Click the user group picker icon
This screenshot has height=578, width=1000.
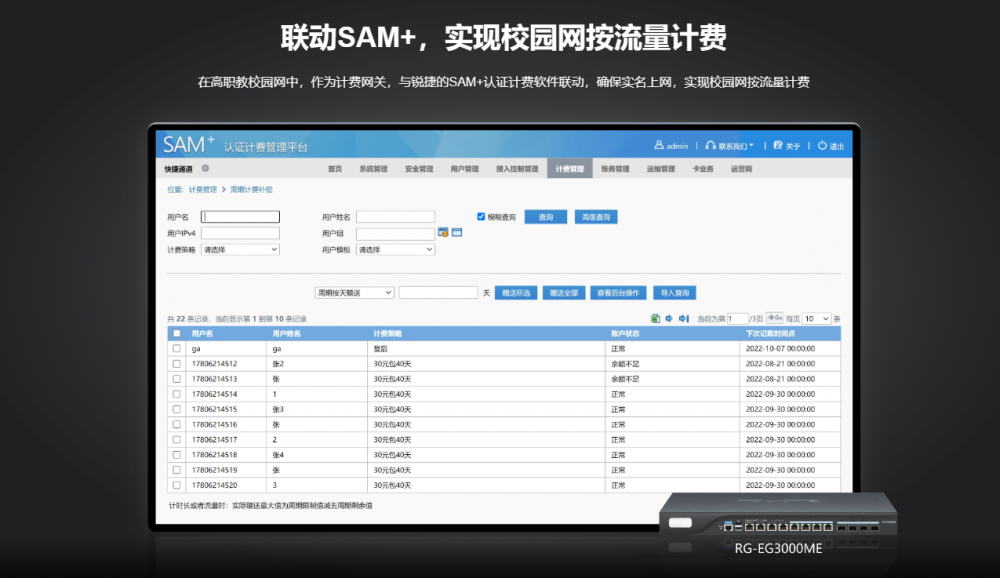coord(443,233)
